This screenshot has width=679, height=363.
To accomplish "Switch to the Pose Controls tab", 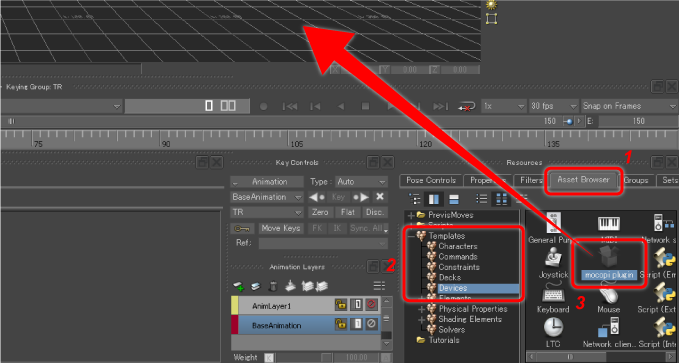I will pyautogui.click(x=431, y=180).
